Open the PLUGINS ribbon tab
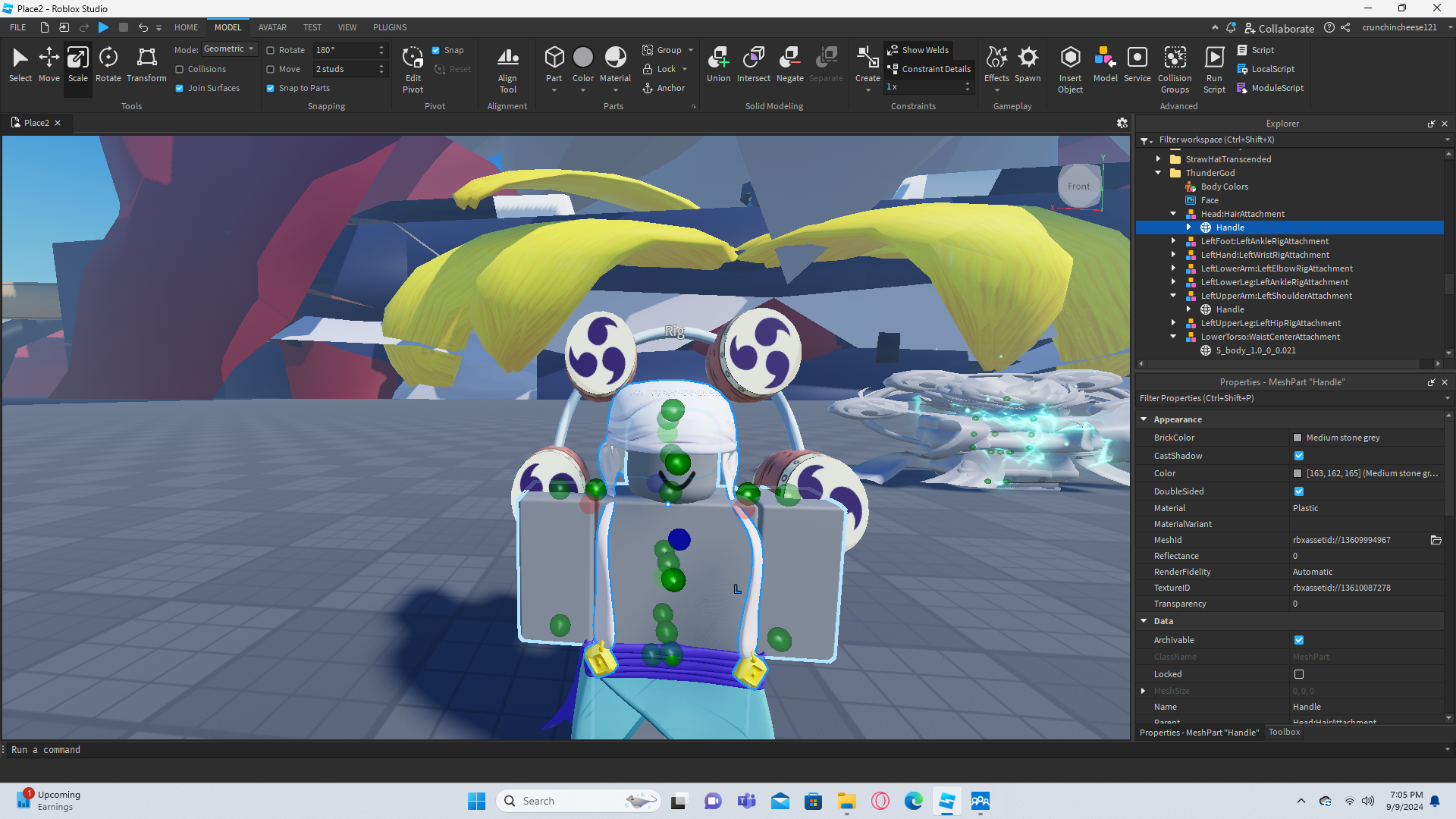The image size is (1456, 819). point(390,27)
